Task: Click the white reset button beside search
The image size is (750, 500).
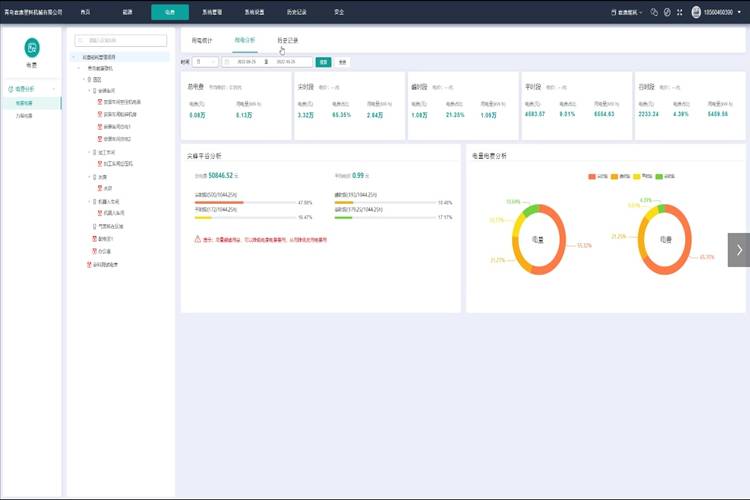Action: pyautogui.click(x=342, y=62)
